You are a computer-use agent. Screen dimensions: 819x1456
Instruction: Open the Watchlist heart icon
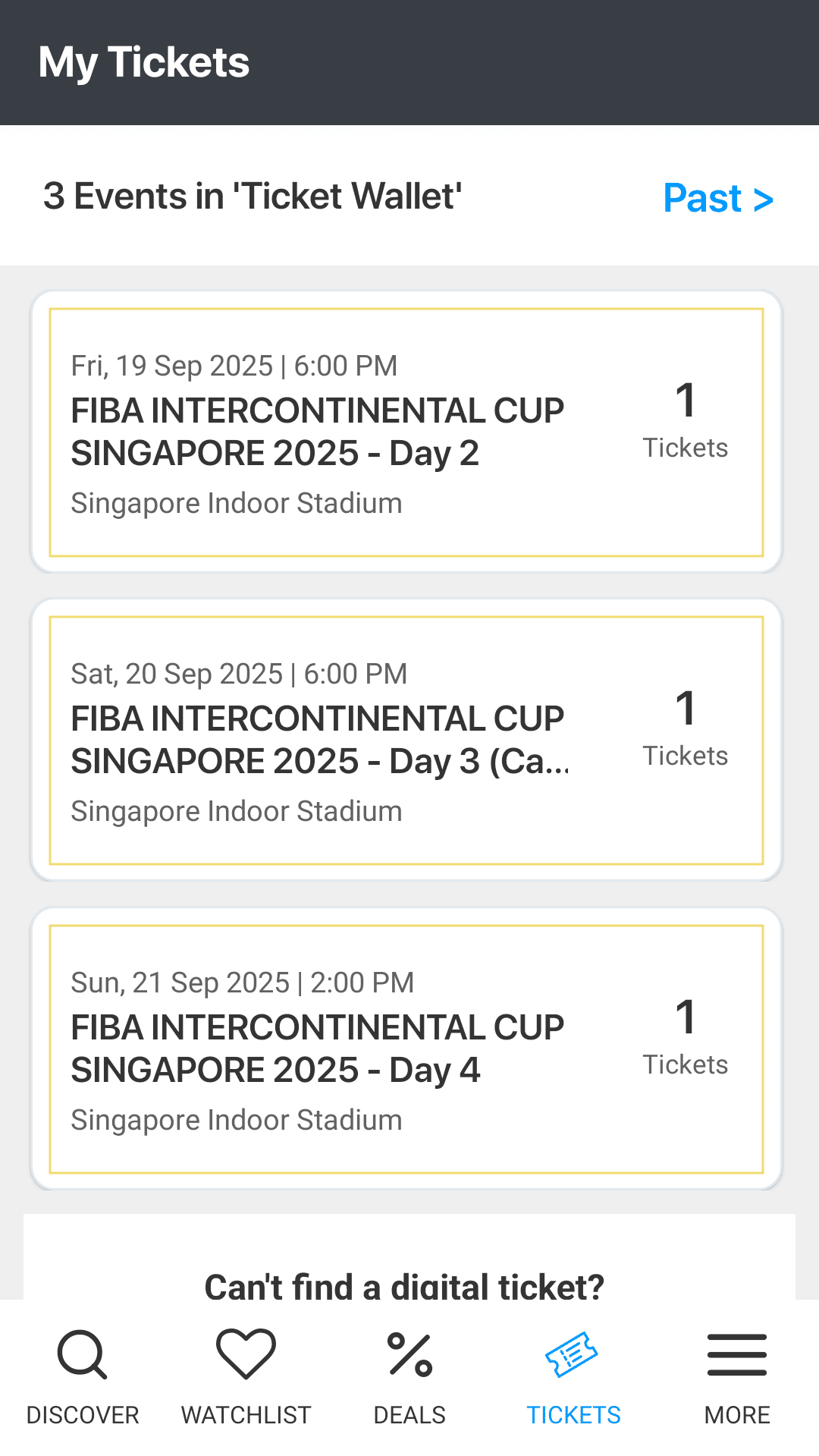tap(246, 1354)
